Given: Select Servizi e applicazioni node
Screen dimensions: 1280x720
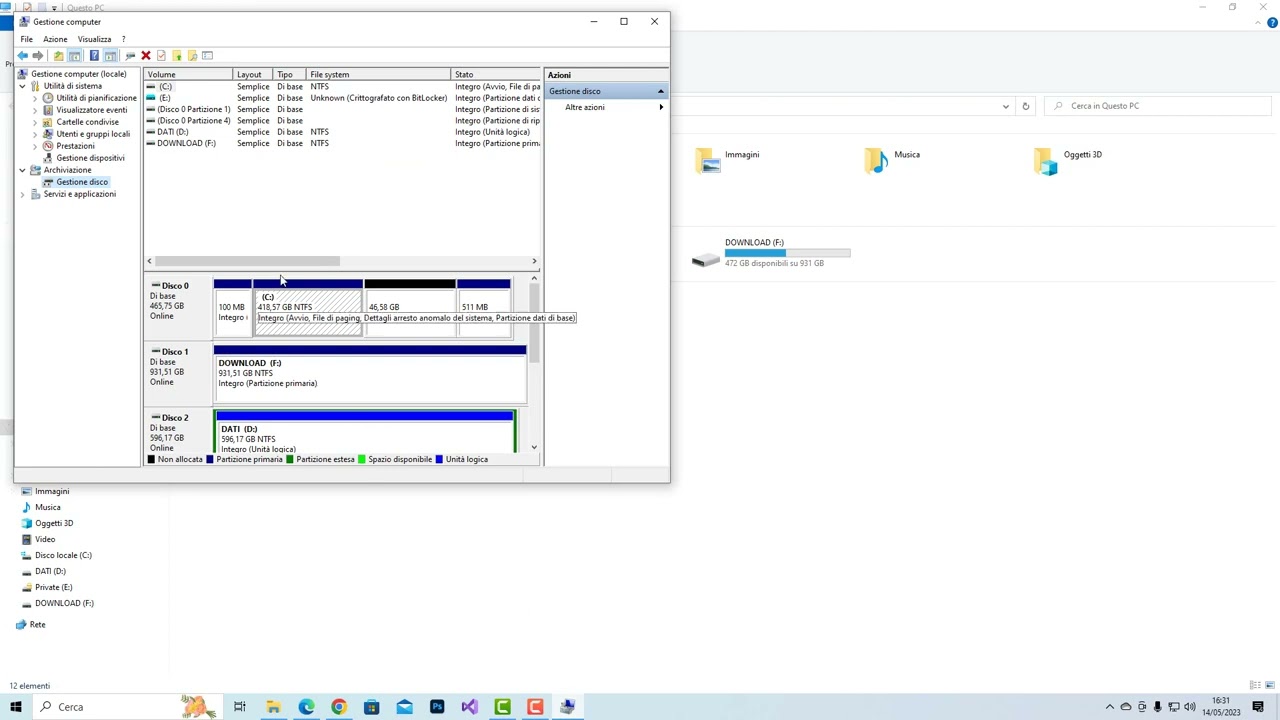Looking at the screenshot, I should (x=79, y=194).
